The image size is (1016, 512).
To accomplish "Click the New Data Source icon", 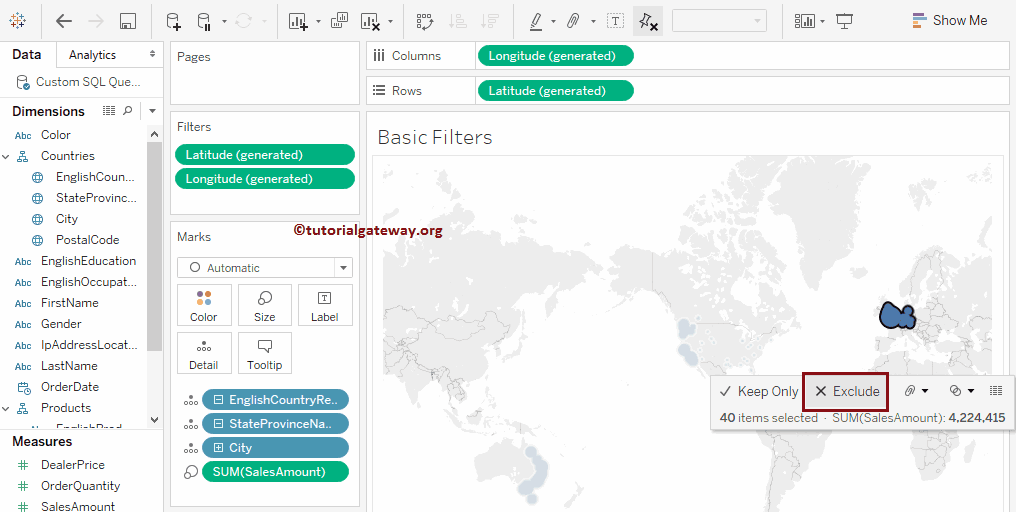I will coord(173,21).
